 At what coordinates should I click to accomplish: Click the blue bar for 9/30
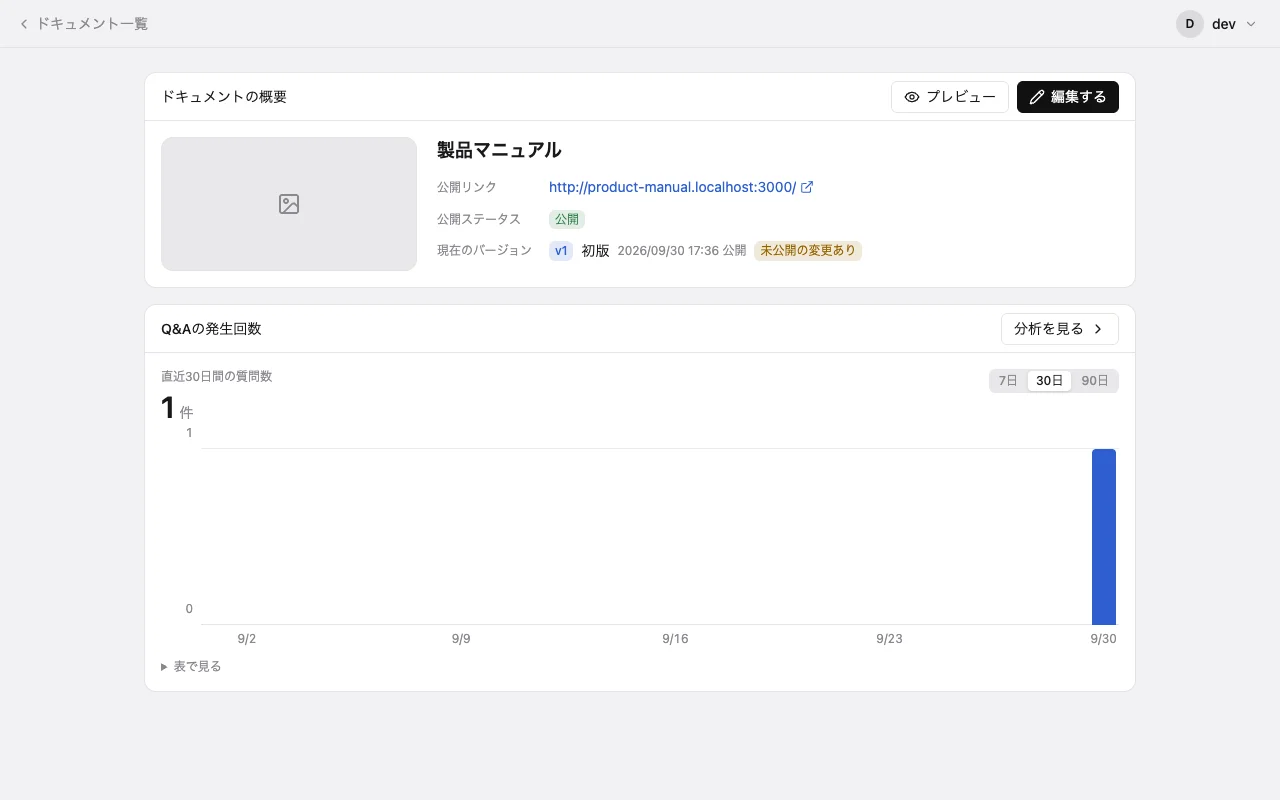1104,537
